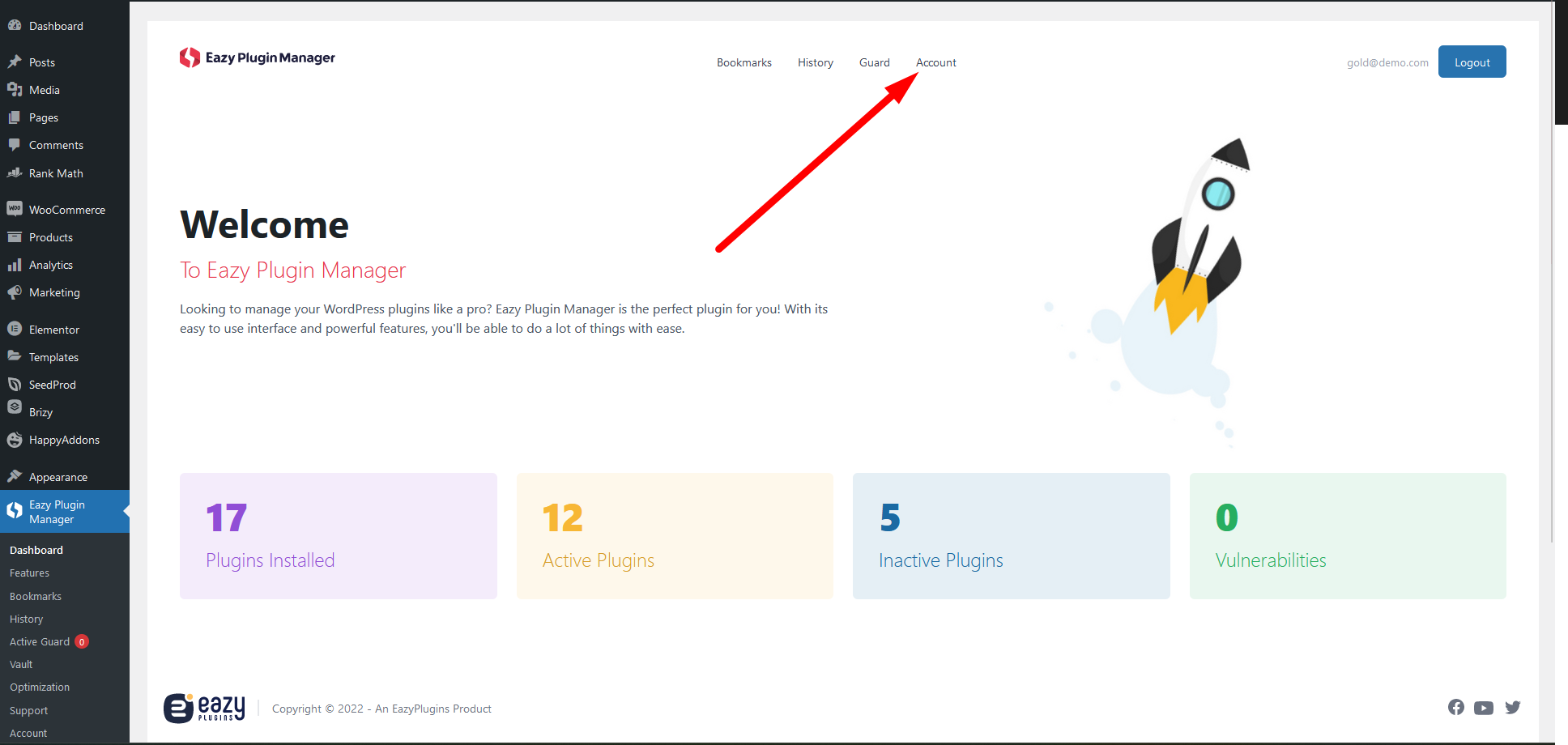1568x745 pixels.
Task: Select the Rank Math sidebar icon
Action: [x=15, y=172]
